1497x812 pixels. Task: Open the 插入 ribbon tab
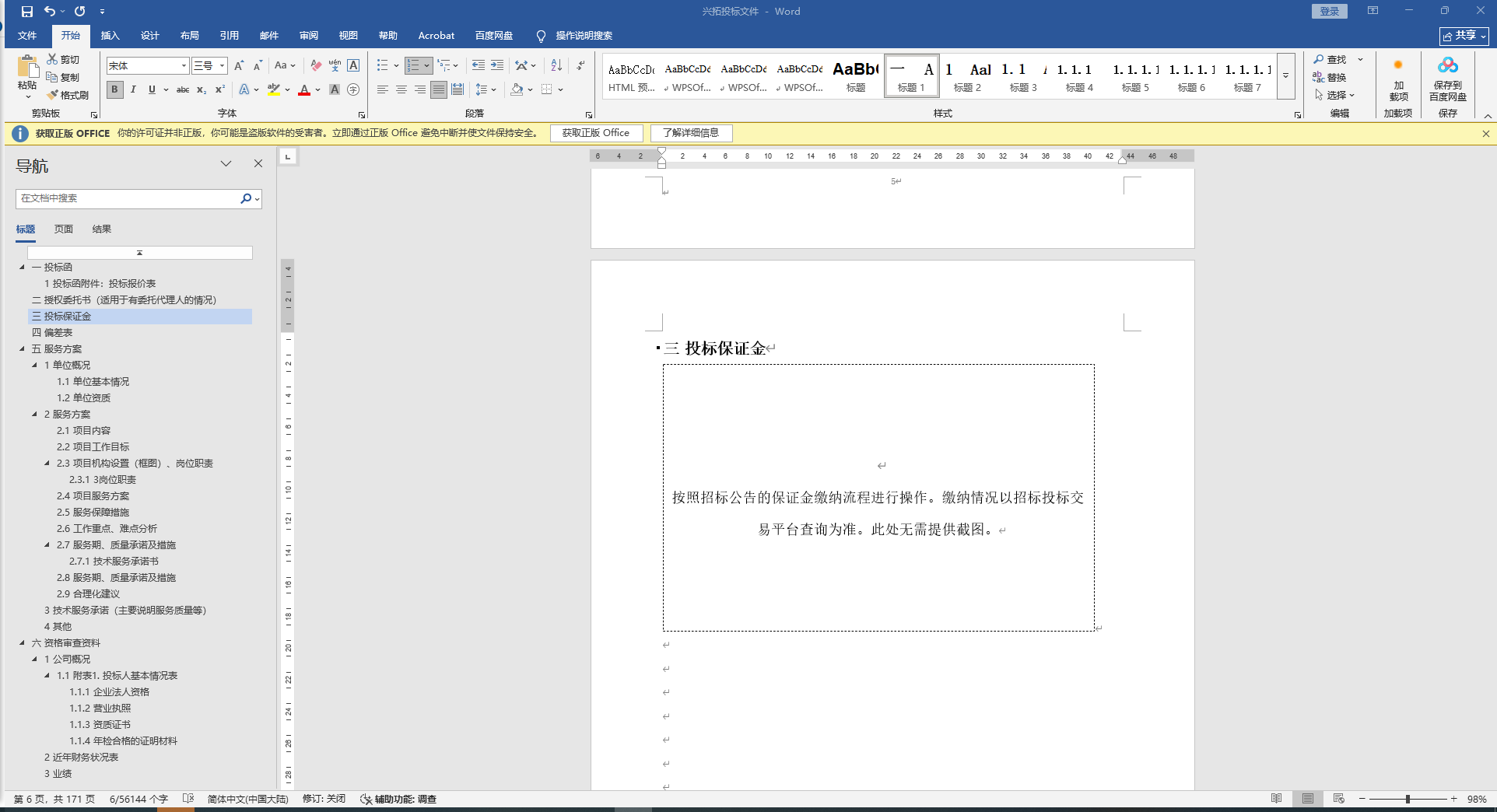click(x=110, y=36)
